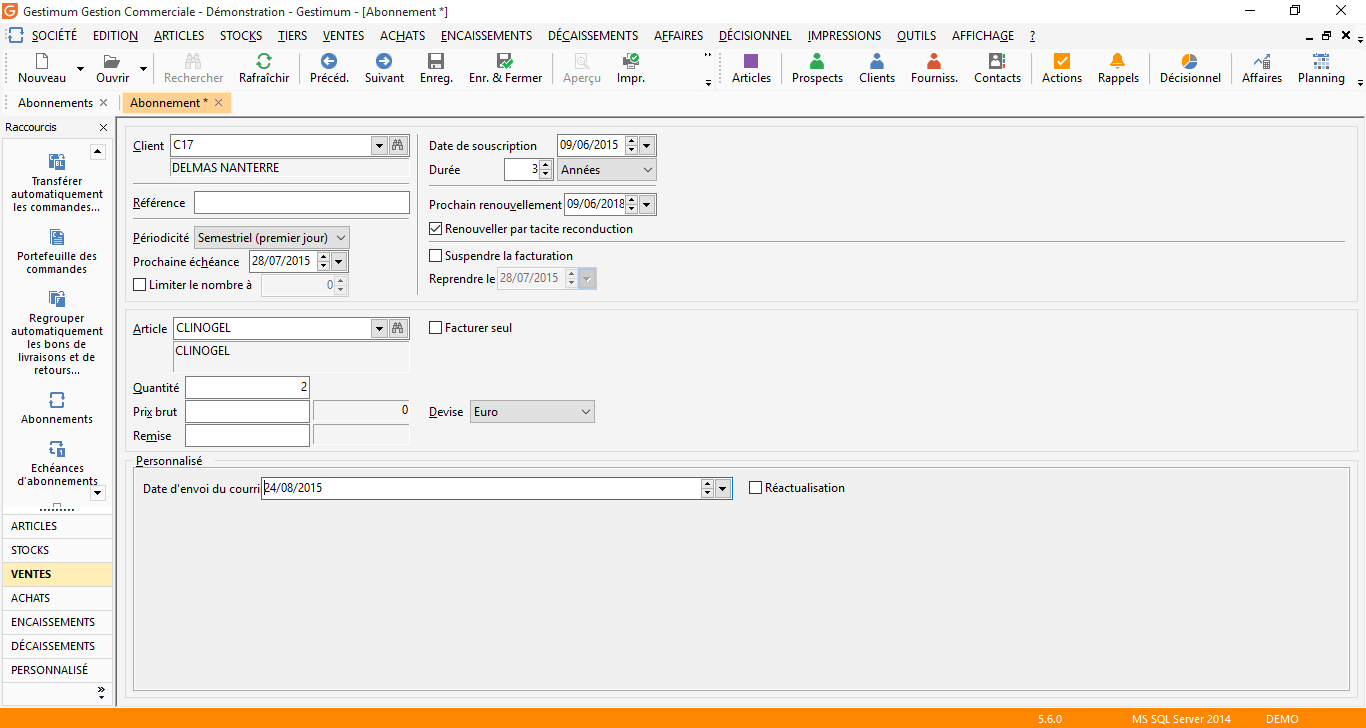Open the ENCAISSEMENTS menu
The image size is (1366, 728).
[x=486, y=36]
